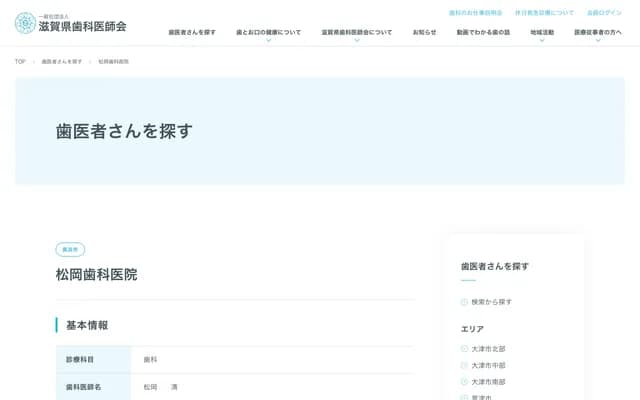Click 歯医者さんを探す in the breadcrumb trail
Viewport: 640px width, 400px height.
(x=62, y=62)
